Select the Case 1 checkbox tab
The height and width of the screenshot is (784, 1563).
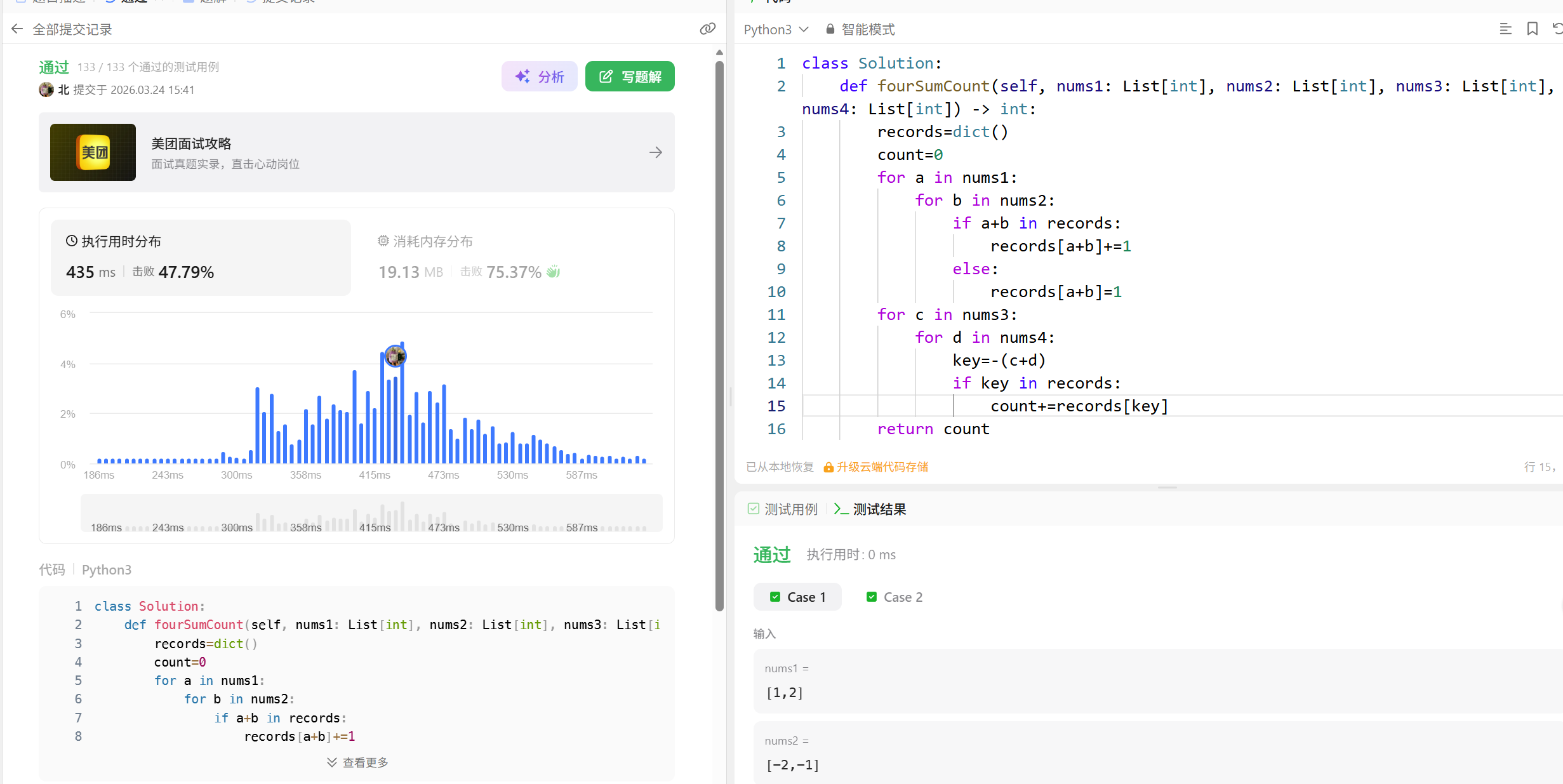point(798,597)
